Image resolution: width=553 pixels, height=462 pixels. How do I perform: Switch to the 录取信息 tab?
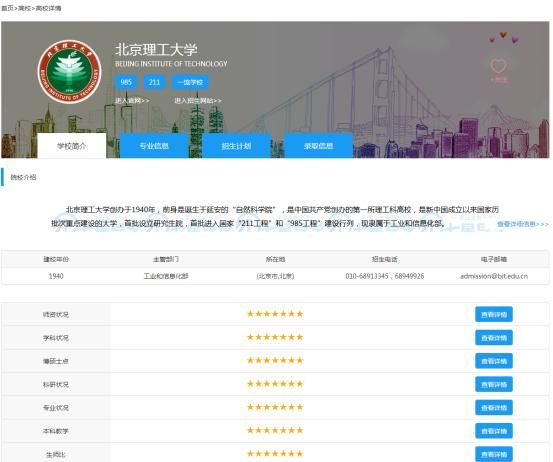[x=318, y=146]
